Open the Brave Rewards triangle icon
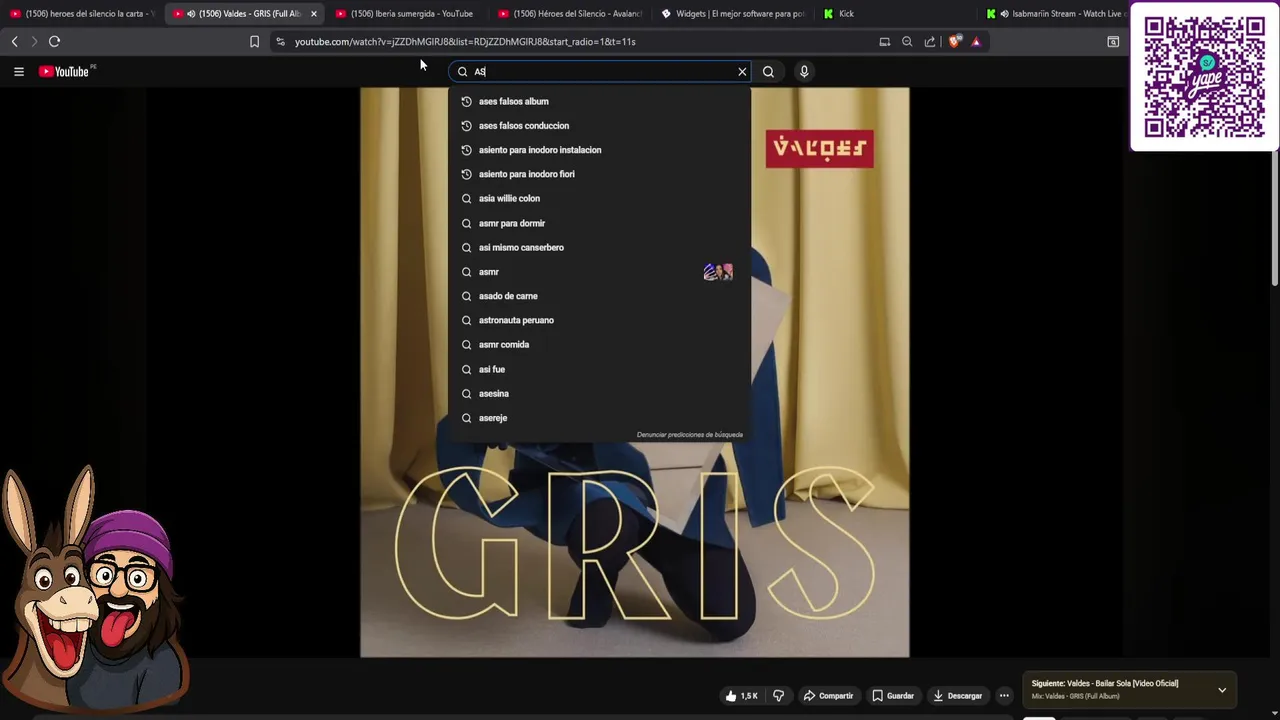 (976, 41)
